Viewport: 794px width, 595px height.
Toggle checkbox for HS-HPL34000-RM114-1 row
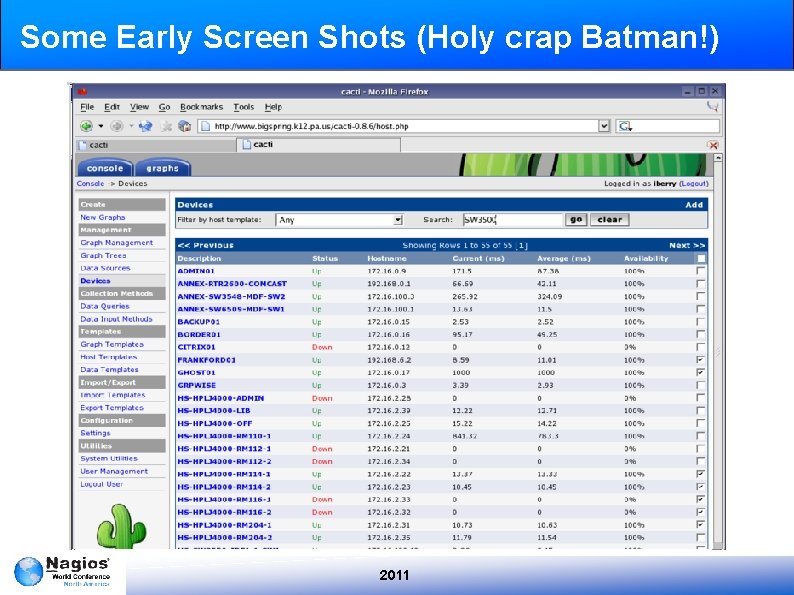[x=701, y=474]
